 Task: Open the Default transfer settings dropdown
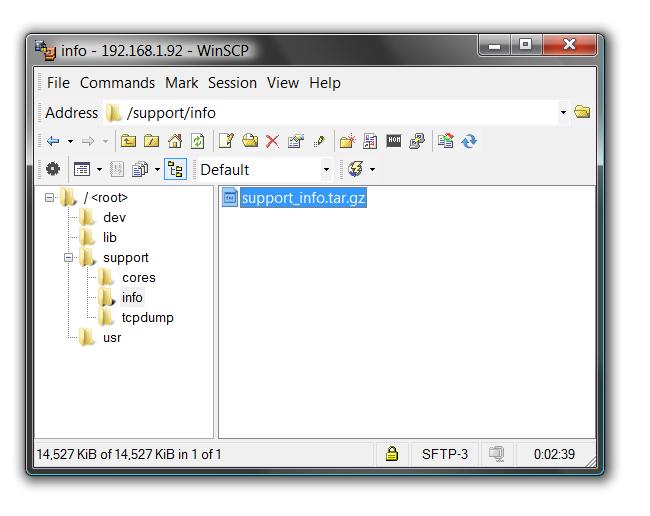pos(326,170)
